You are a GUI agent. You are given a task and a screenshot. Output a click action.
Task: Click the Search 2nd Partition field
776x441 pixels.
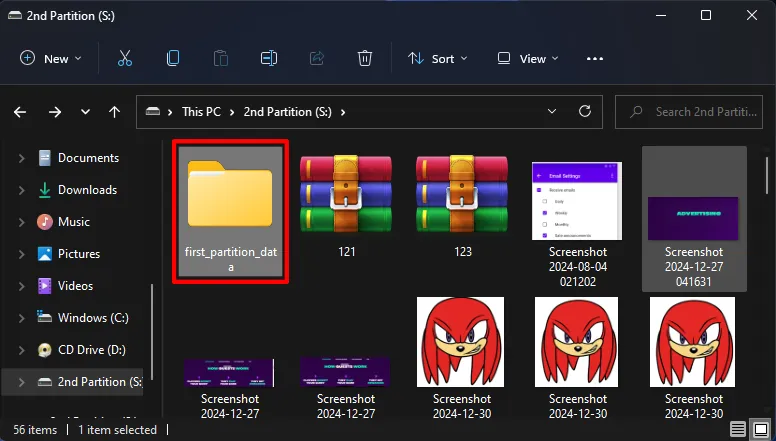(x=688, y=112)
